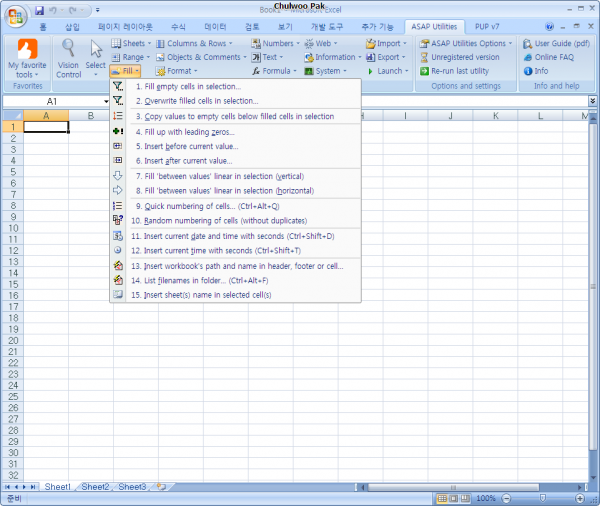The image size is (600, 506).
Task: Expand the Range dropdown
Action: coord(130,57)
